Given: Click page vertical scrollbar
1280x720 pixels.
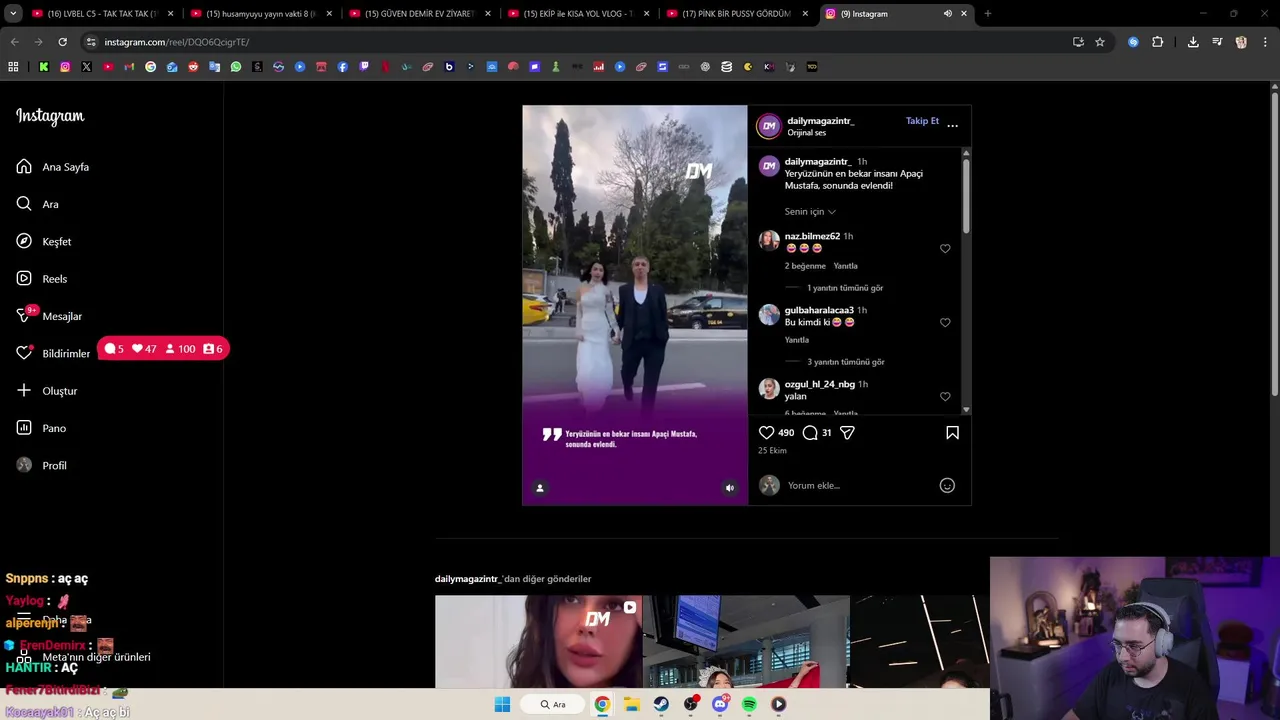Looking at the screenshot, I should pos(1275,245).
